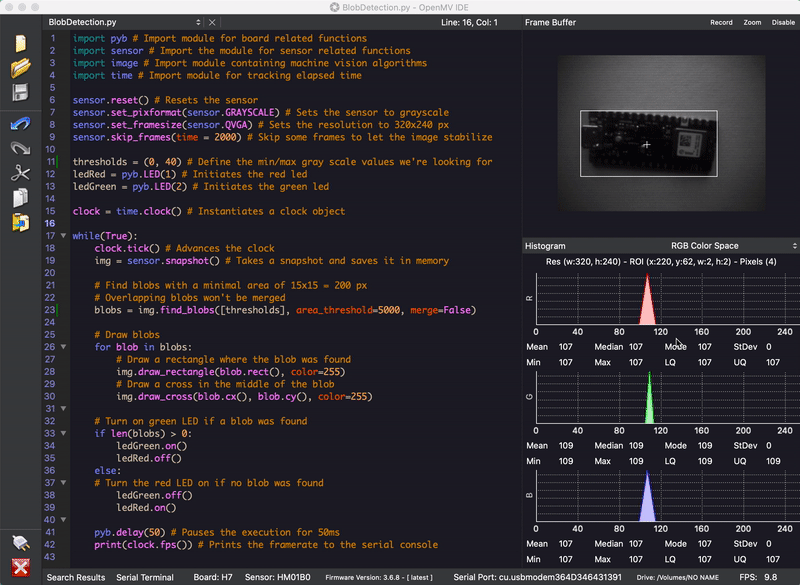Connect to the board via plug icon
The width and height of the screenshot is (800, 585).
[x=20, y=543]
